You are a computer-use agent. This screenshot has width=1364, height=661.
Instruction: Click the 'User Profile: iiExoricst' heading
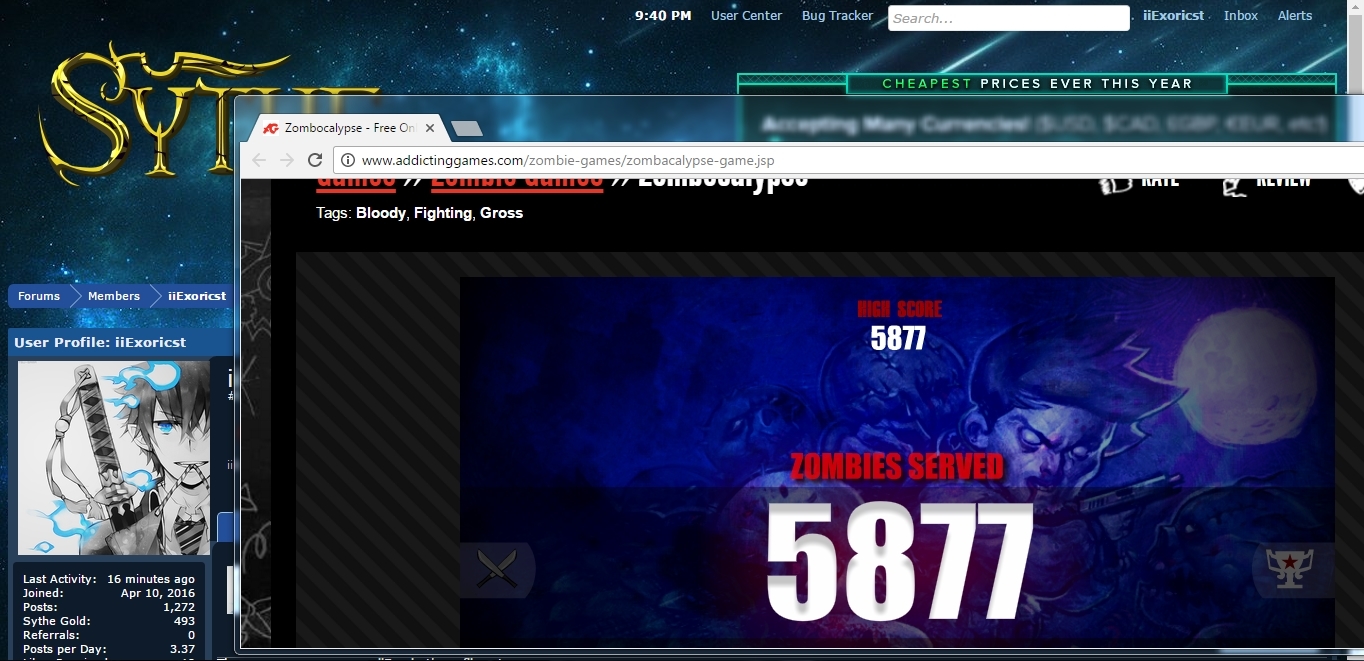[x=100, y=342]
